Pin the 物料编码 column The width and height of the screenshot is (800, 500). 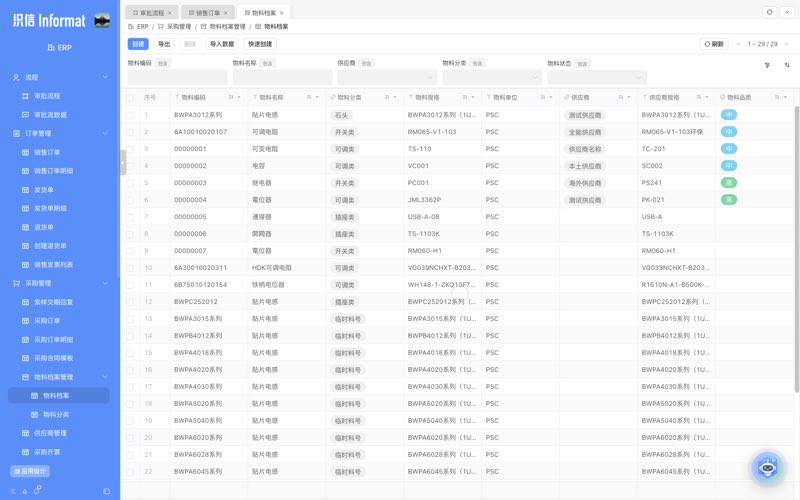point(231,97)
